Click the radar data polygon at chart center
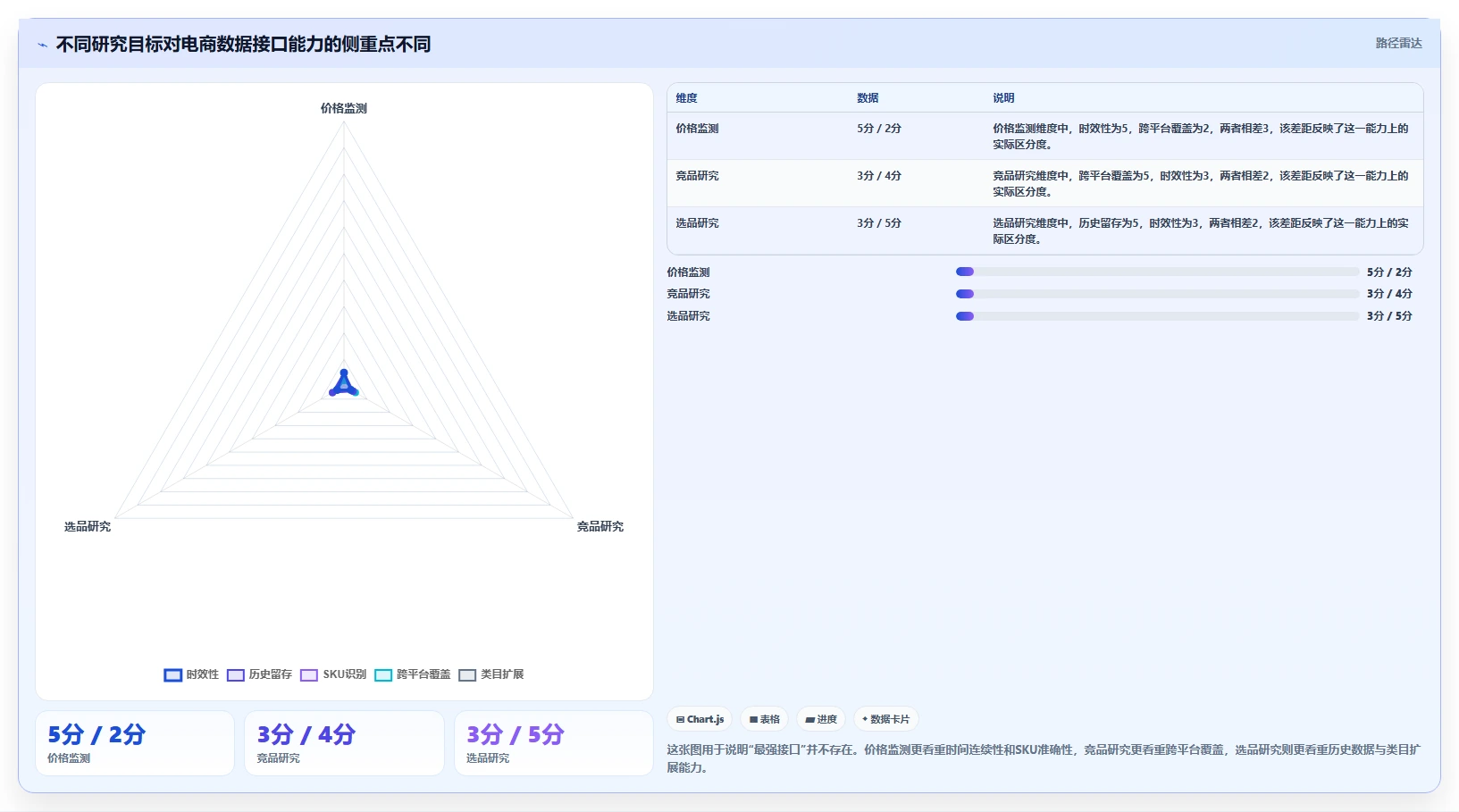 pyautogui.click(x=344, y=384)
